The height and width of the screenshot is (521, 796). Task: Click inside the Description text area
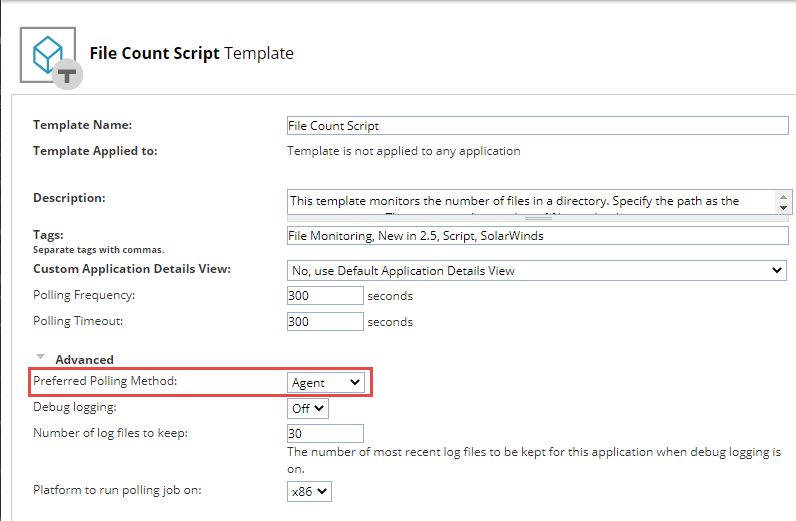[x=530, y=201]
